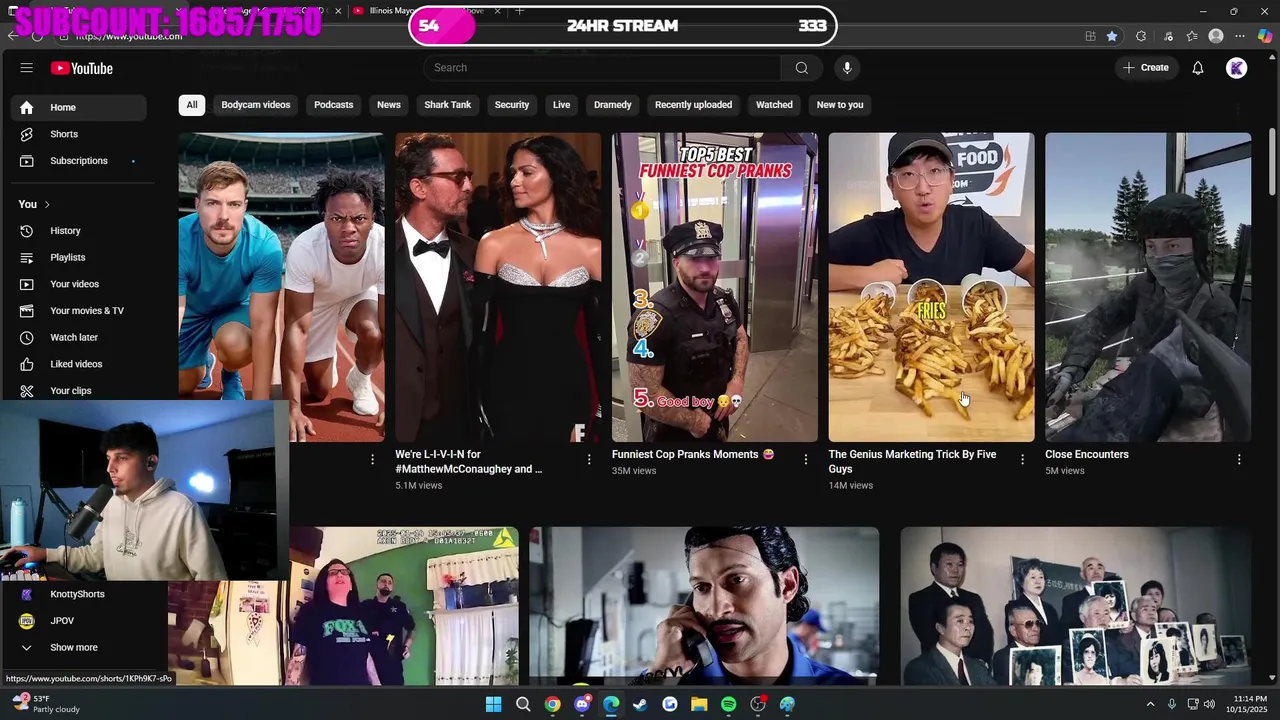The width and height of the screenshot is (1280, 720).
Task: Open Your movies & TV
Action: pyautogui.click(x=79, y=311)
